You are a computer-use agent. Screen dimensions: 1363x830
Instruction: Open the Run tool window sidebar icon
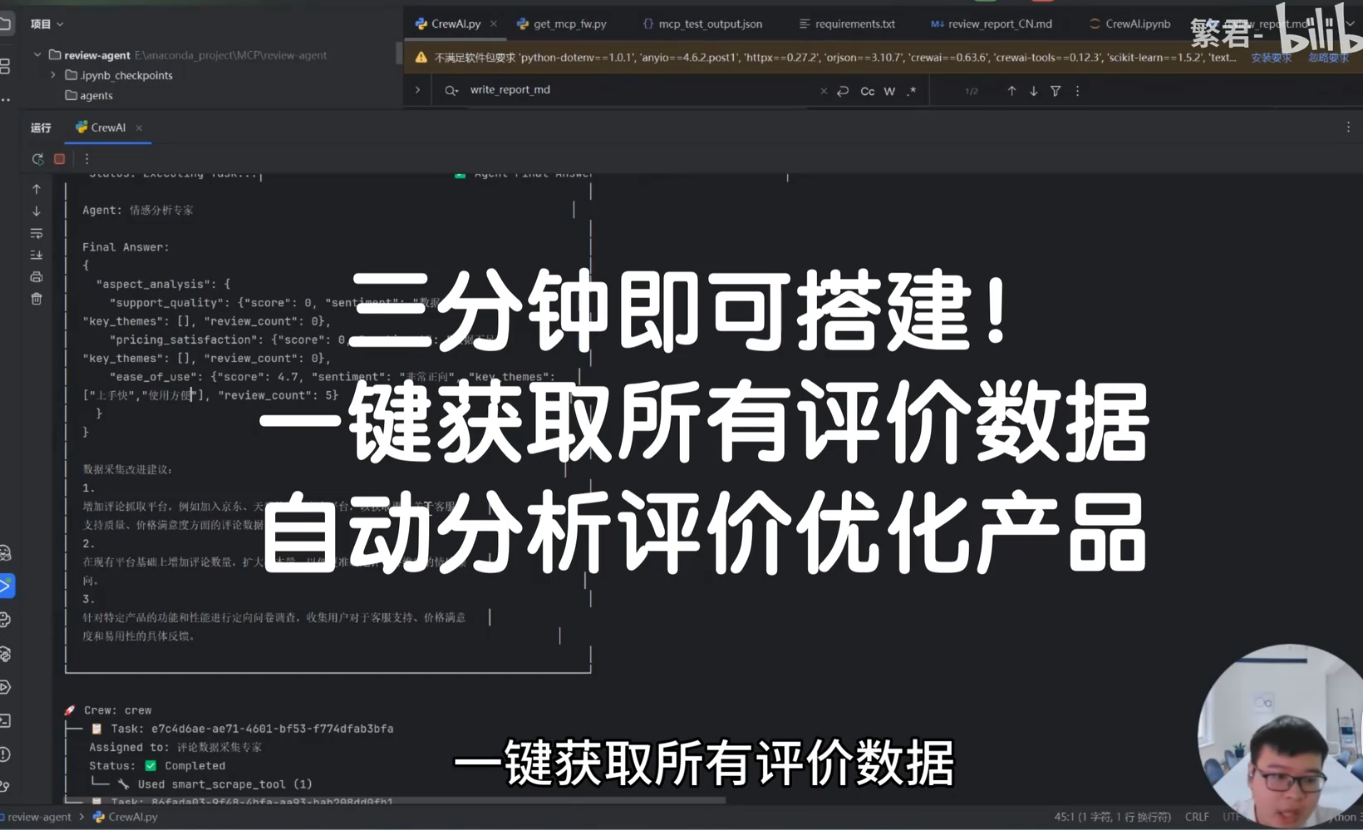click(x=6, y=586)
